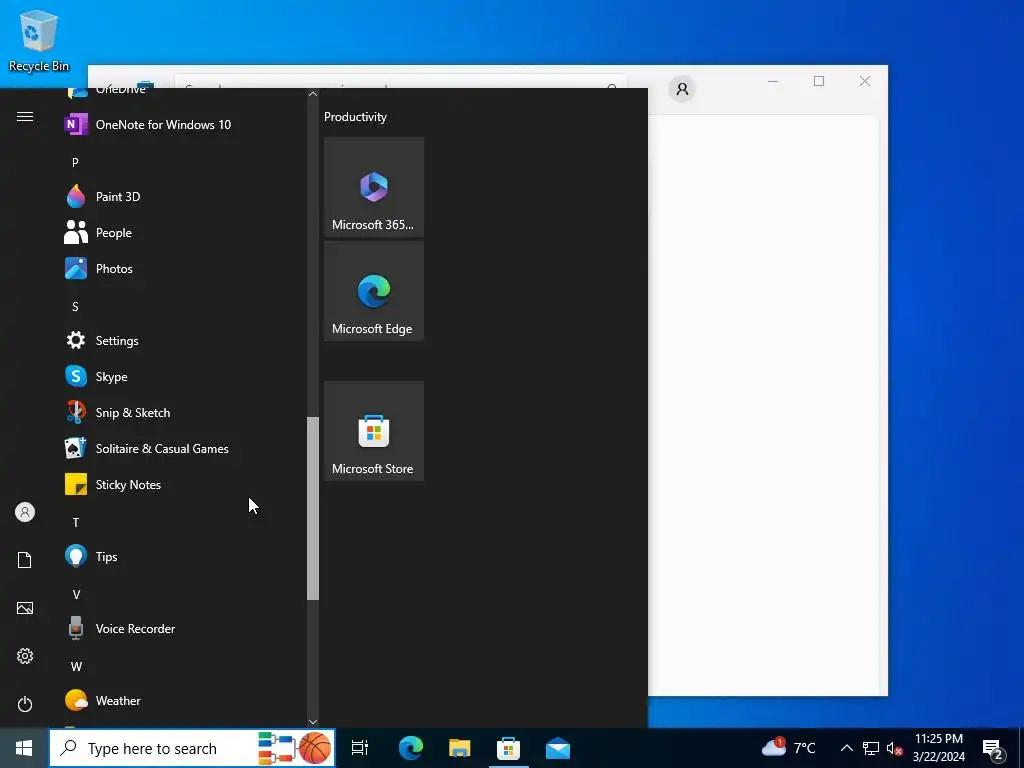The width and height of the screenshot is (1024, 768).
Task: Click the app list scroll-down arrow
Action: tap(313, 722)
